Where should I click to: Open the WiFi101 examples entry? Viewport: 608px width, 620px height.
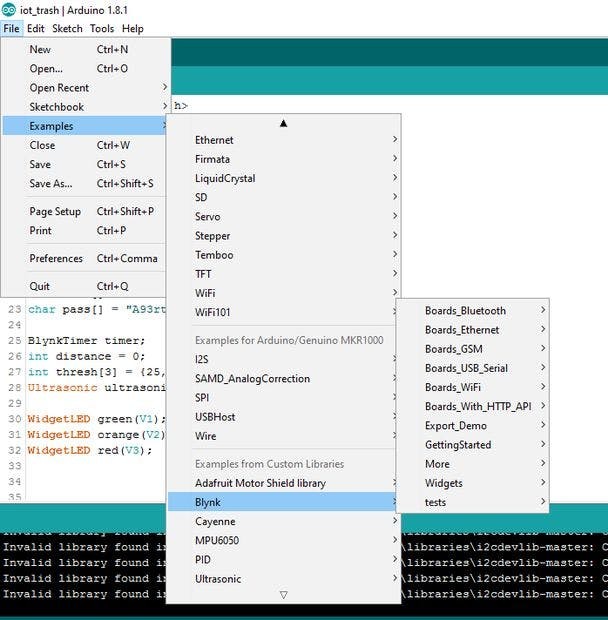282,312
